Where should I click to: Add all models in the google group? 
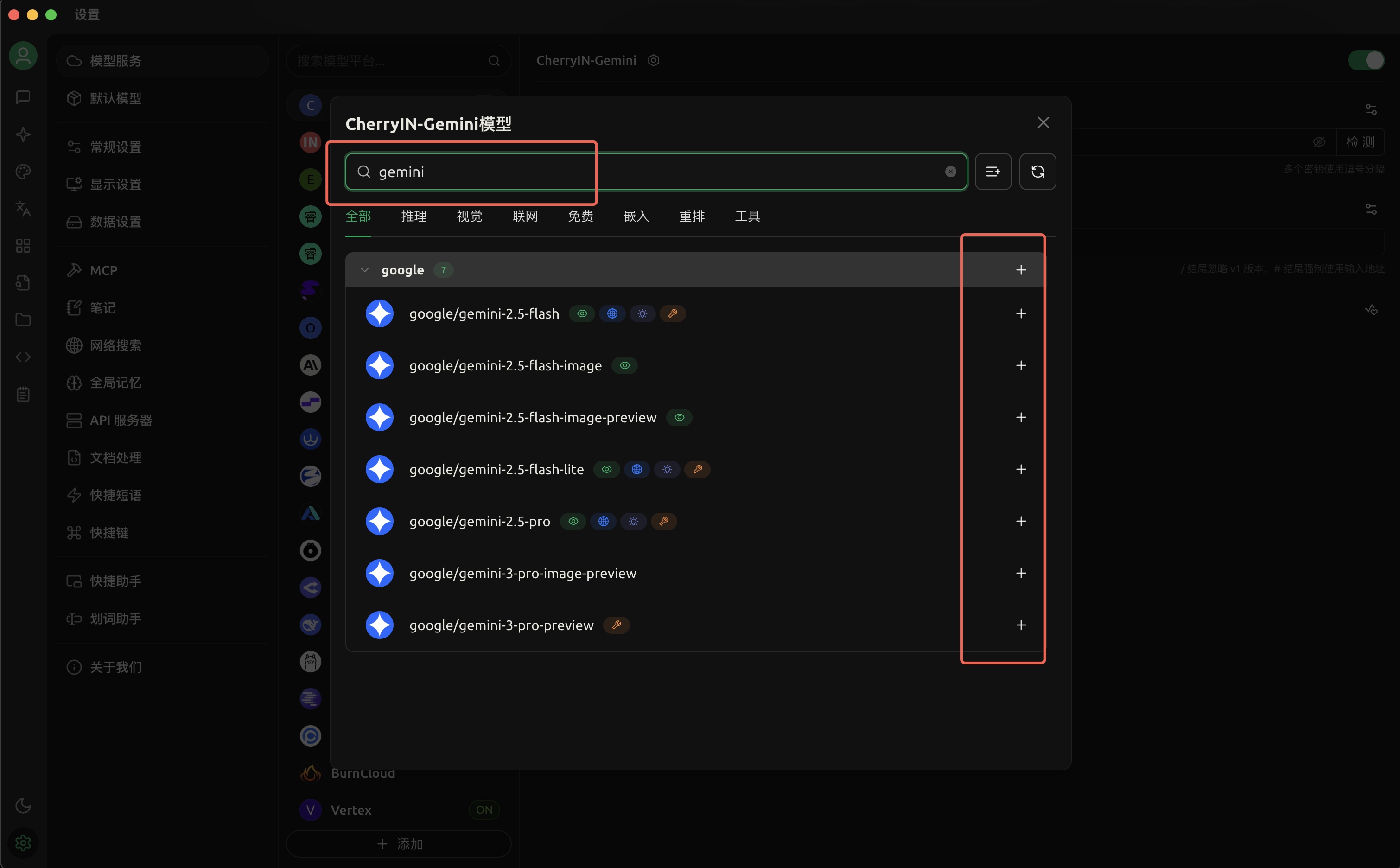click(x=1021, y=270)
